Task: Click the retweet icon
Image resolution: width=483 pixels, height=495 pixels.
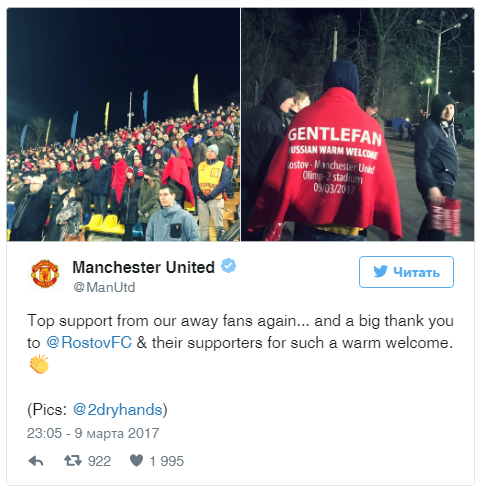Action: [x=73, y=461]
